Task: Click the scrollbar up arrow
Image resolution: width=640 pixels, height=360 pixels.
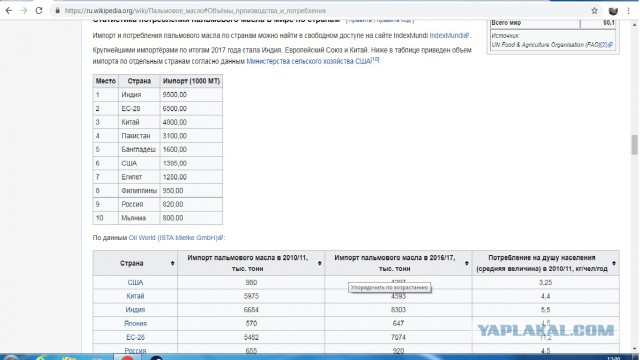Action: [634, 25]
